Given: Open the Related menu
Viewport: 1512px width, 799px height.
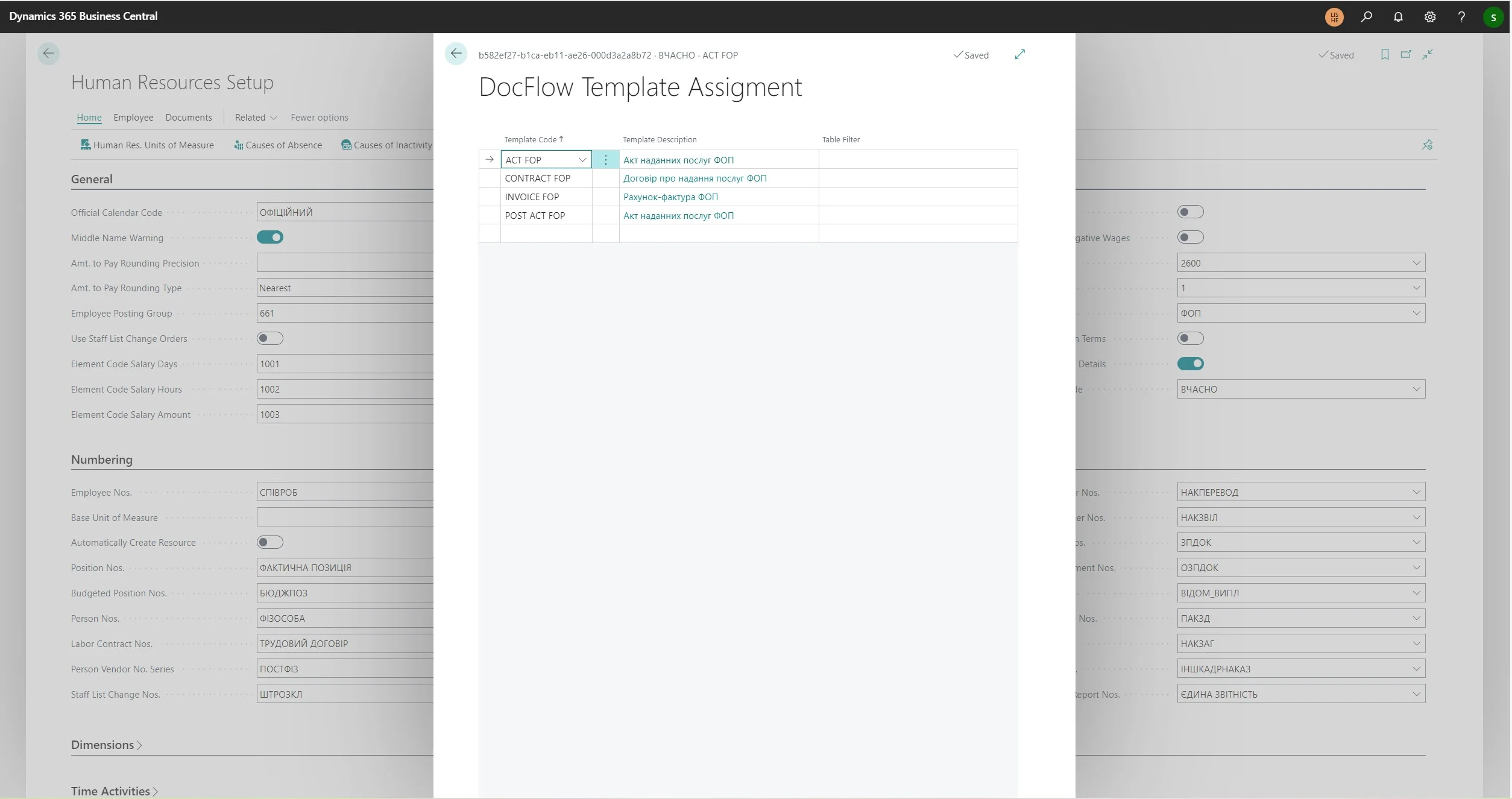Looking at the screenshot, I should (x=256, y=118).
